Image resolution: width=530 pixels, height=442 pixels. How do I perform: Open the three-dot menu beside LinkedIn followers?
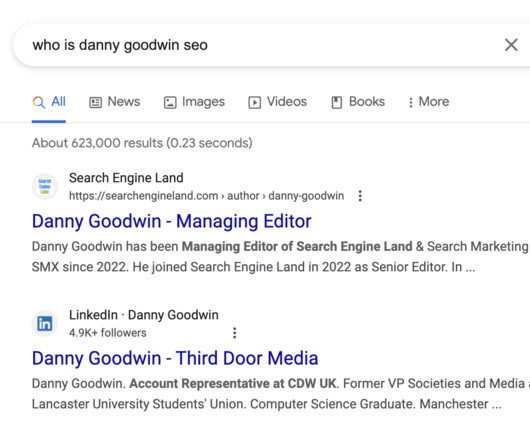point(235,333)
